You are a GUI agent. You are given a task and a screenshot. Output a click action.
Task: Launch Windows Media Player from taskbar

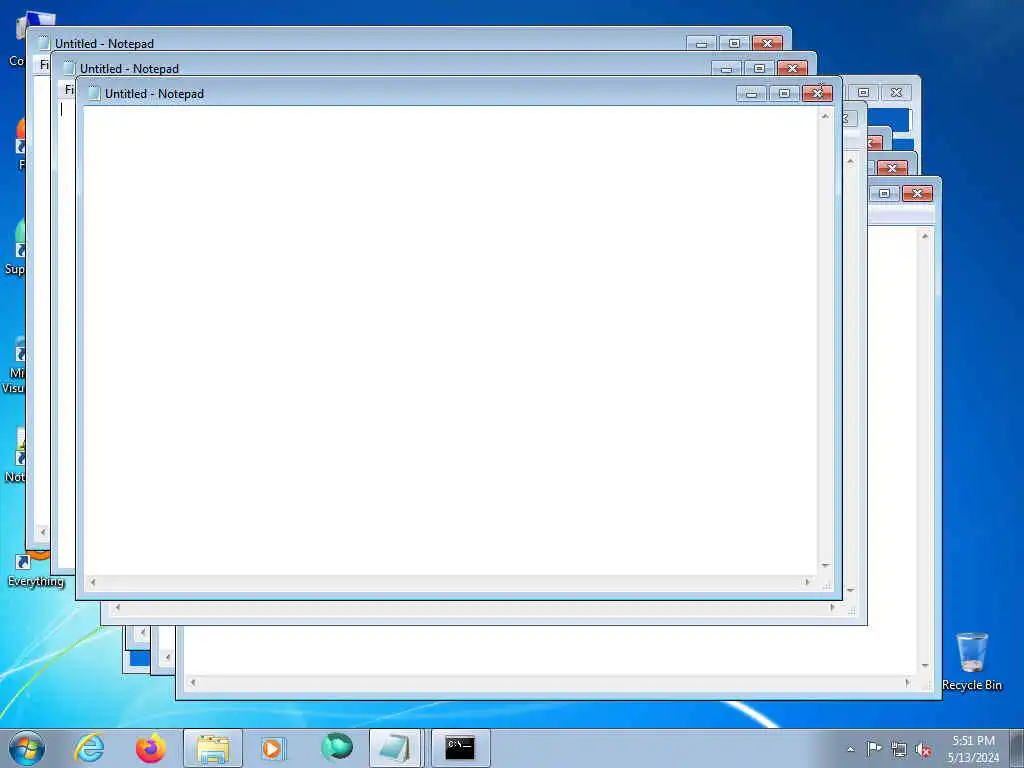click(x=273, y=748)
